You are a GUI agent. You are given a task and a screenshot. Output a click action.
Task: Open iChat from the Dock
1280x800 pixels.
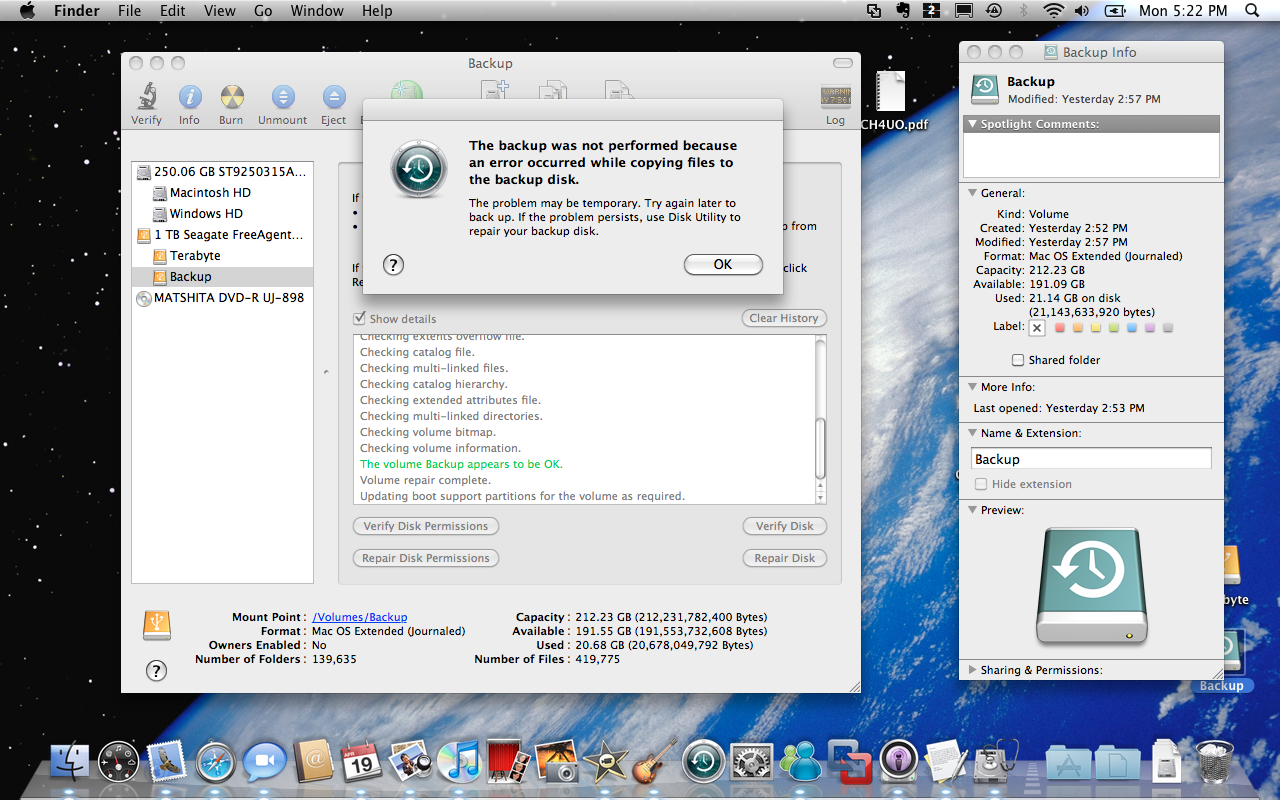click(x=265, y=762)
